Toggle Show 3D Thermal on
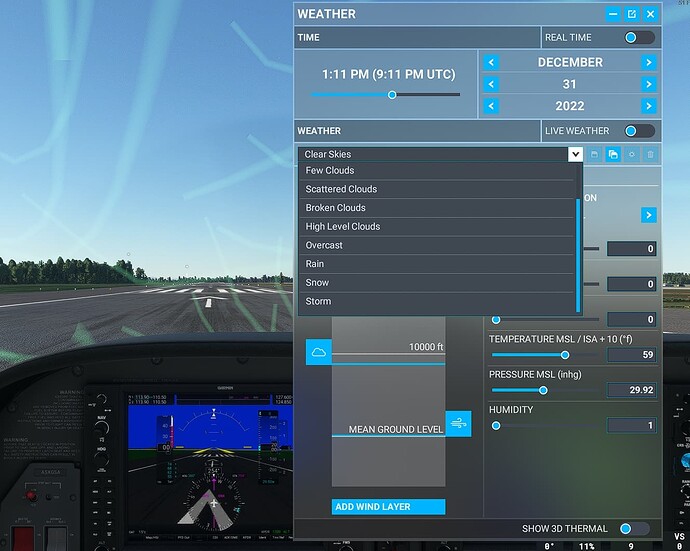The image size is (690, 551). [633, 529]
